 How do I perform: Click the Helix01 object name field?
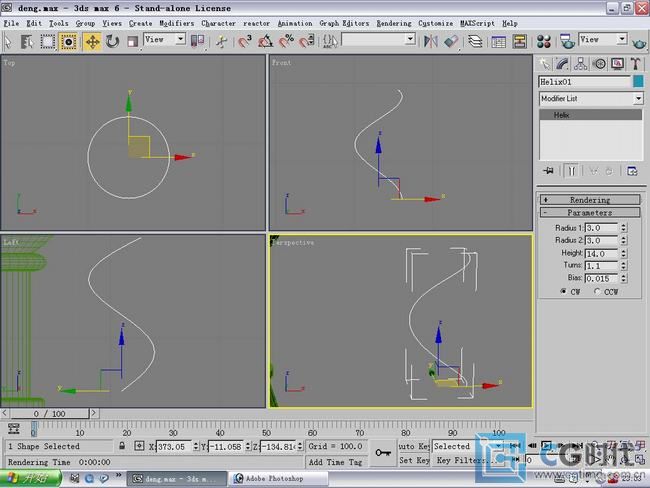coord(585,82)
